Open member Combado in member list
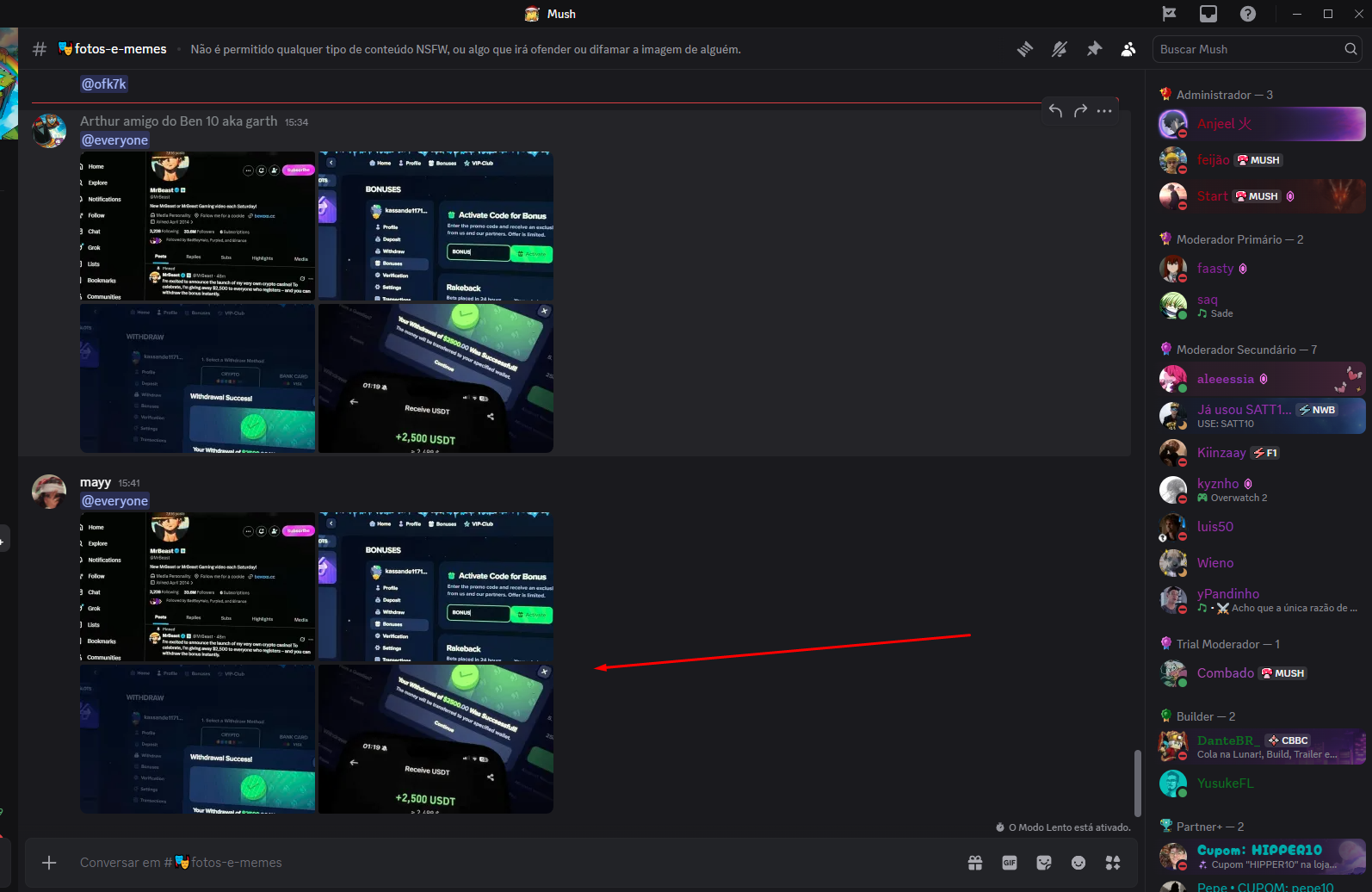Image resolution: width=1372 pixels, height=892 pixels. click(x=1261, y=673)
